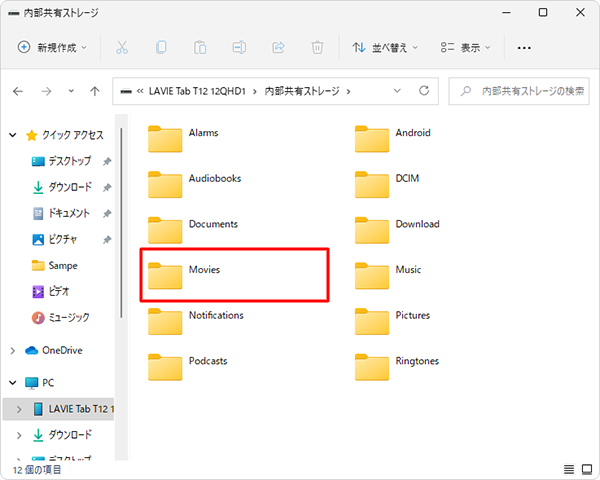Open the three-dot See more menu
Screen dimensions: 600x480
524,48
